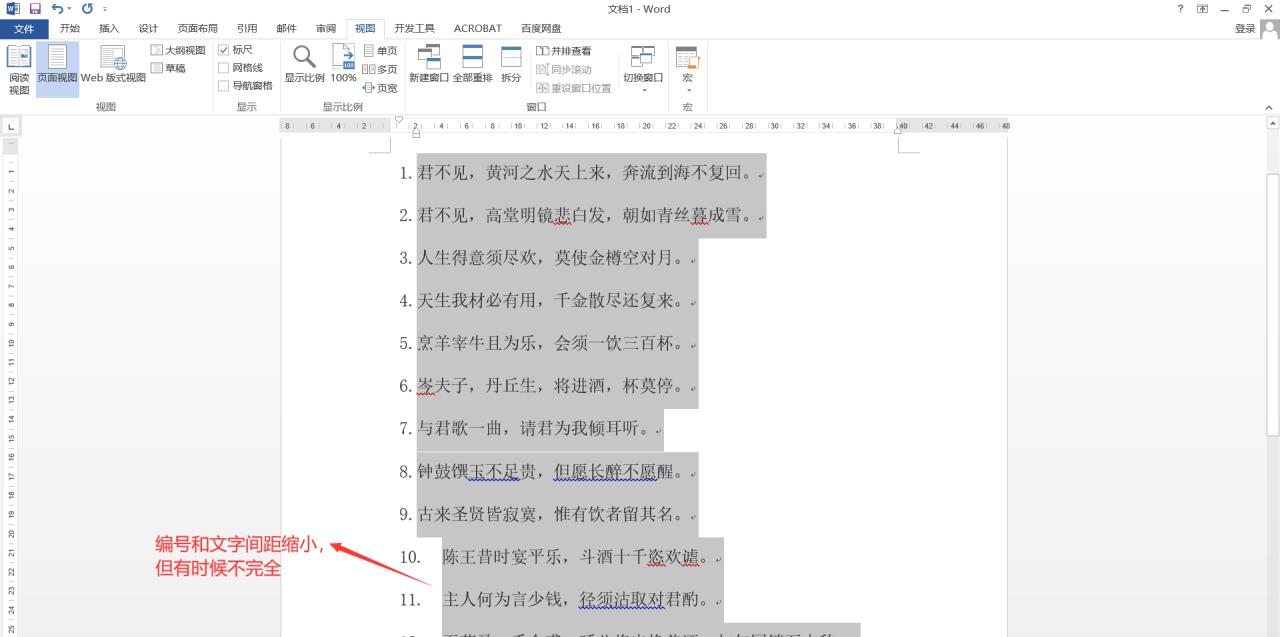Click 拆分 split window
The height and width of the screenshot is (637, 1280).
tap(511, 65)
